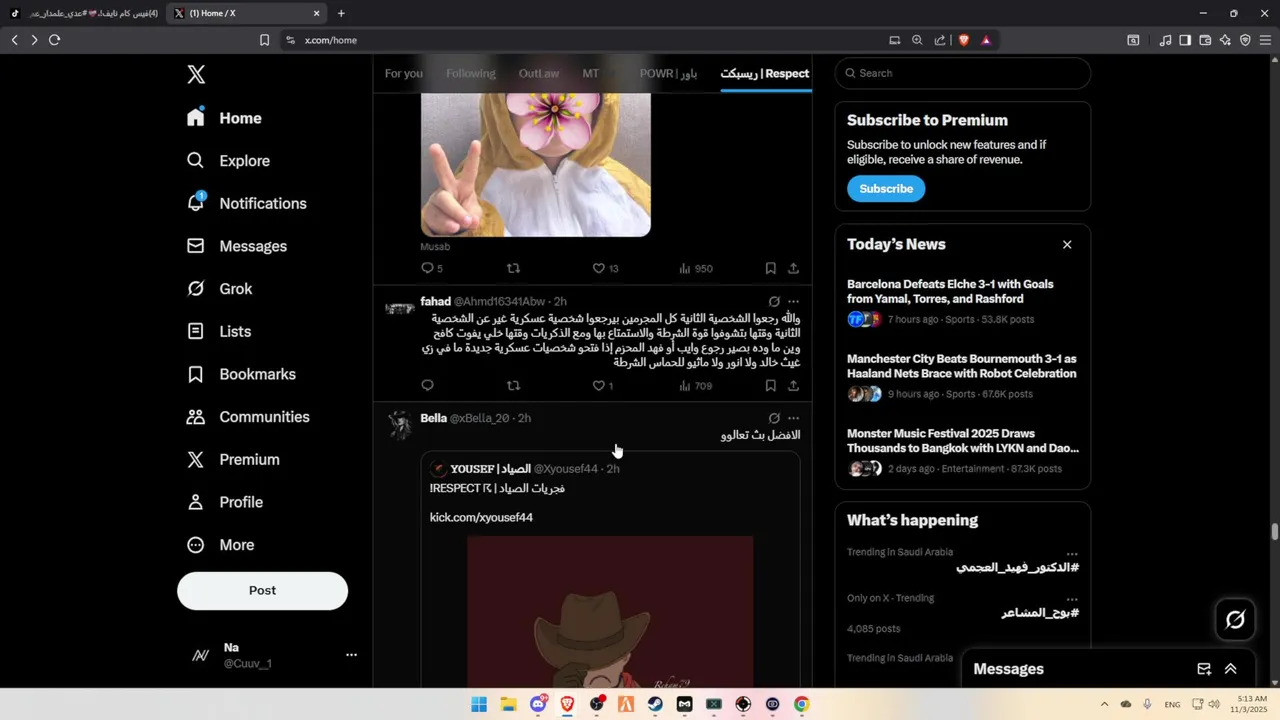The width and height of the screenshot is (1280, 720).
Task: Switch to the POWR | باور tab
Action: coord(668,74)
